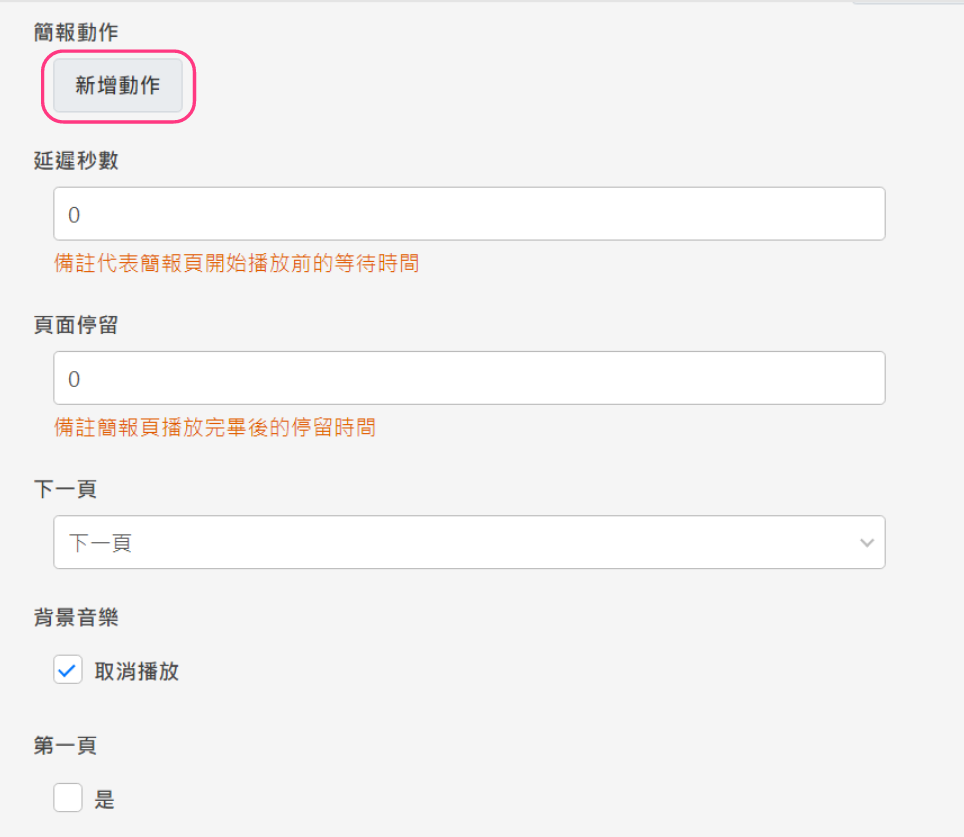Uncheck the 取消播放 checkbox
This screenshot has width=964, height=837.
[x=68, y=670]
